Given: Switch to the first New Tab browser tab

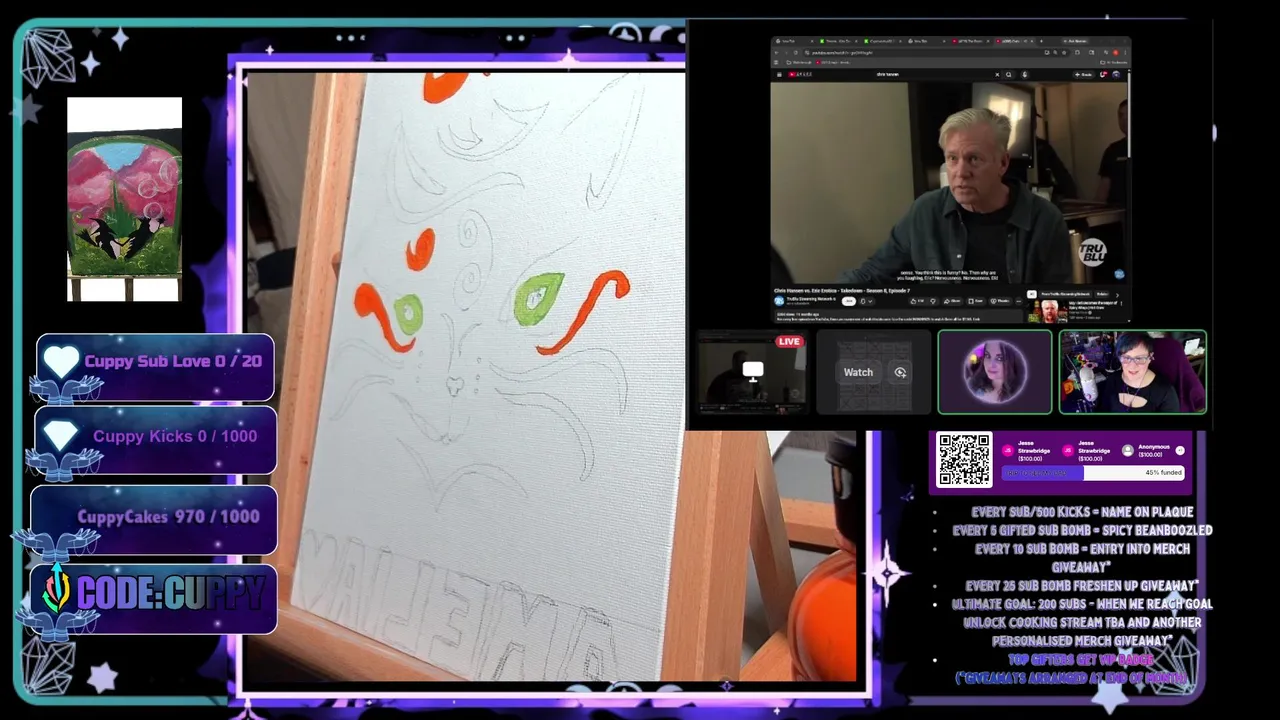Looking at the screenshot, I should coord(795,41).
